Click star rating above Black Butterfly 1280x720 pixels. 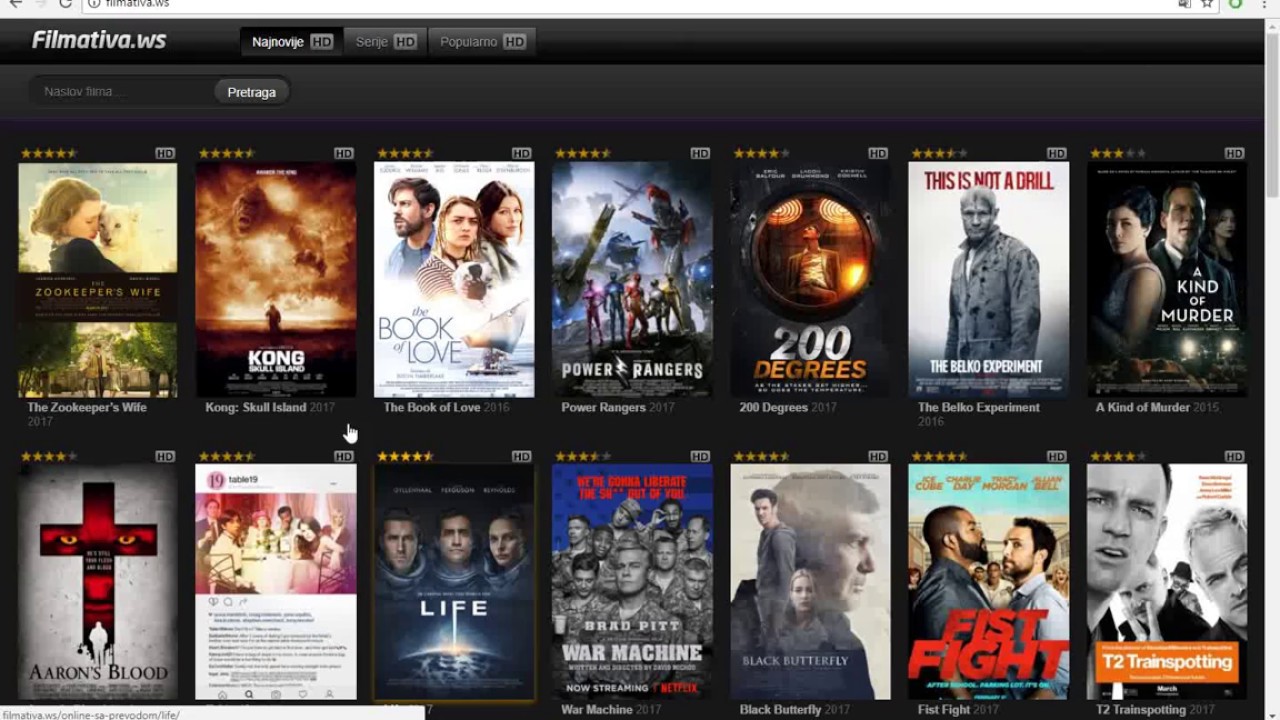coord(761,456)
